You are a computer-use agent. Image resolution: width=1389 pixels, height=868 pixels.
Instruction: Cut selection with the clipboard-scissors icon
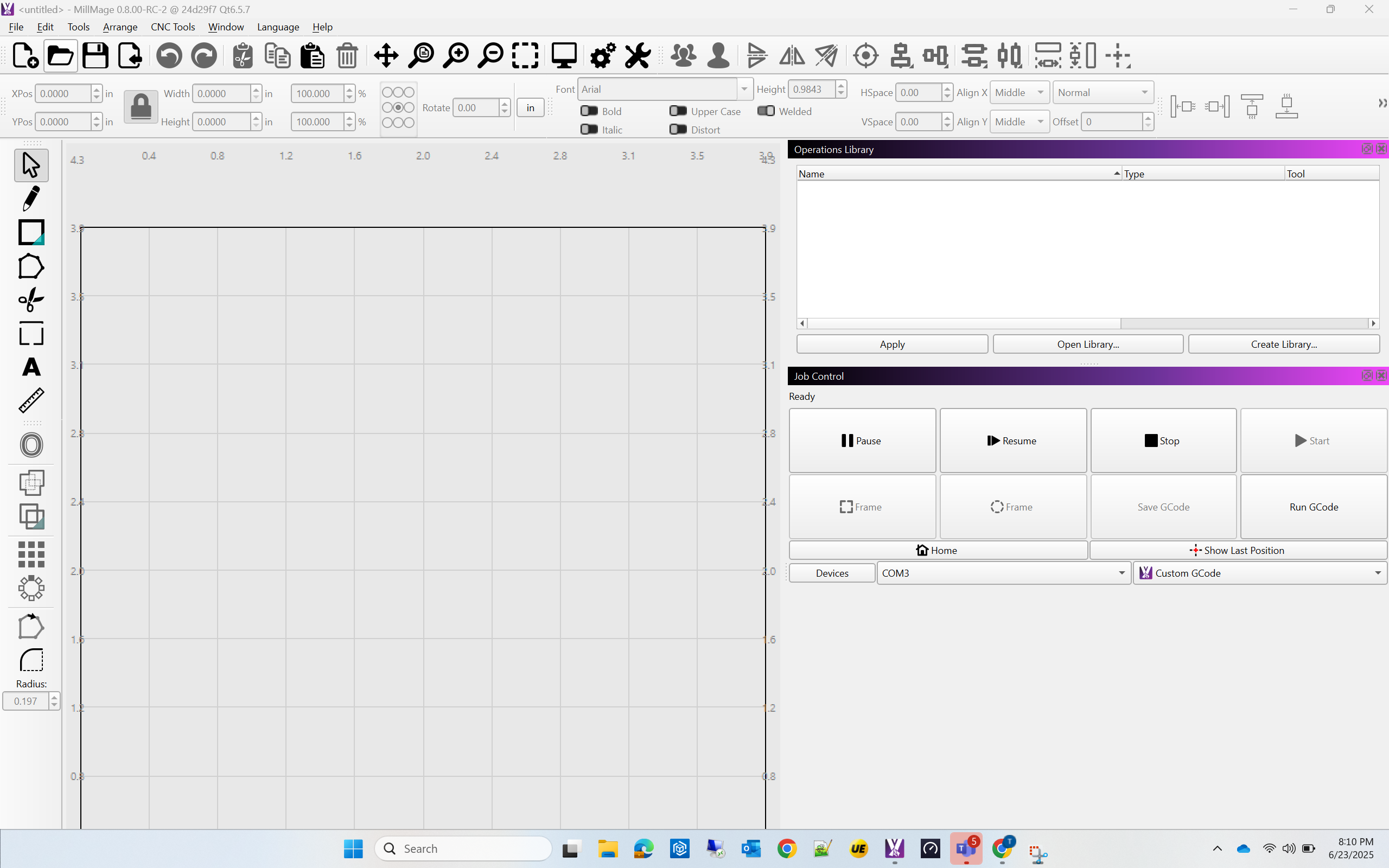click(x=243, y=56)
